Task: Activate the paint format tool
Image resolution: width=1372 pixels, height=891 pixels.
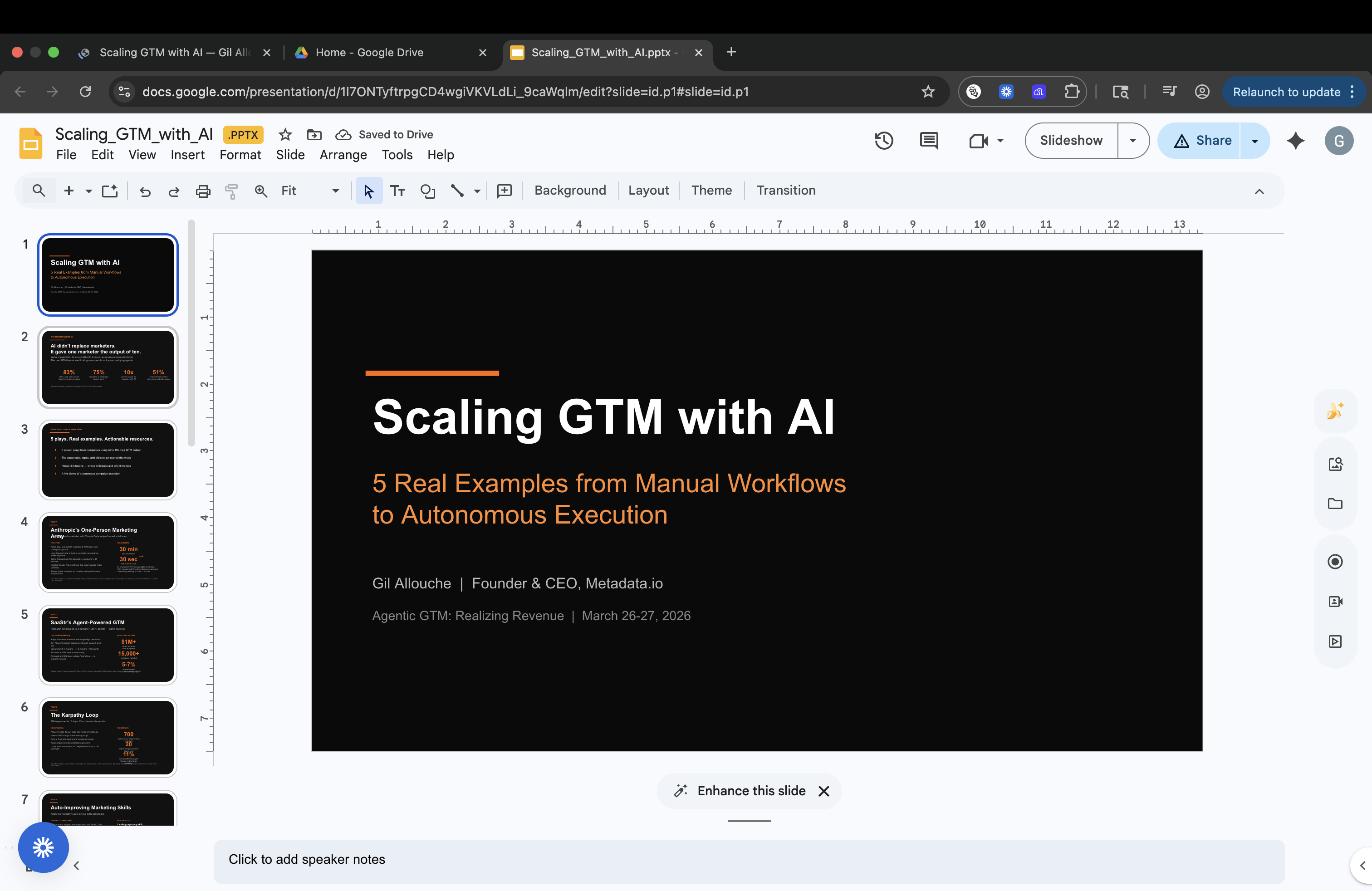Action: tap(232, 191)
